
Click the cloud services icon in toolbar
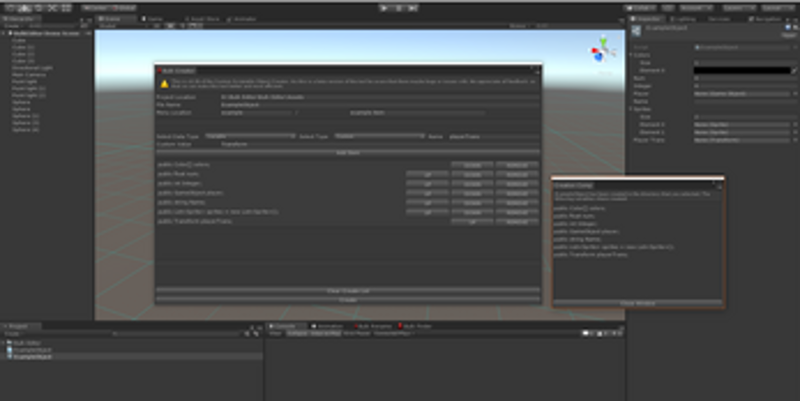[x=667, y=8]
